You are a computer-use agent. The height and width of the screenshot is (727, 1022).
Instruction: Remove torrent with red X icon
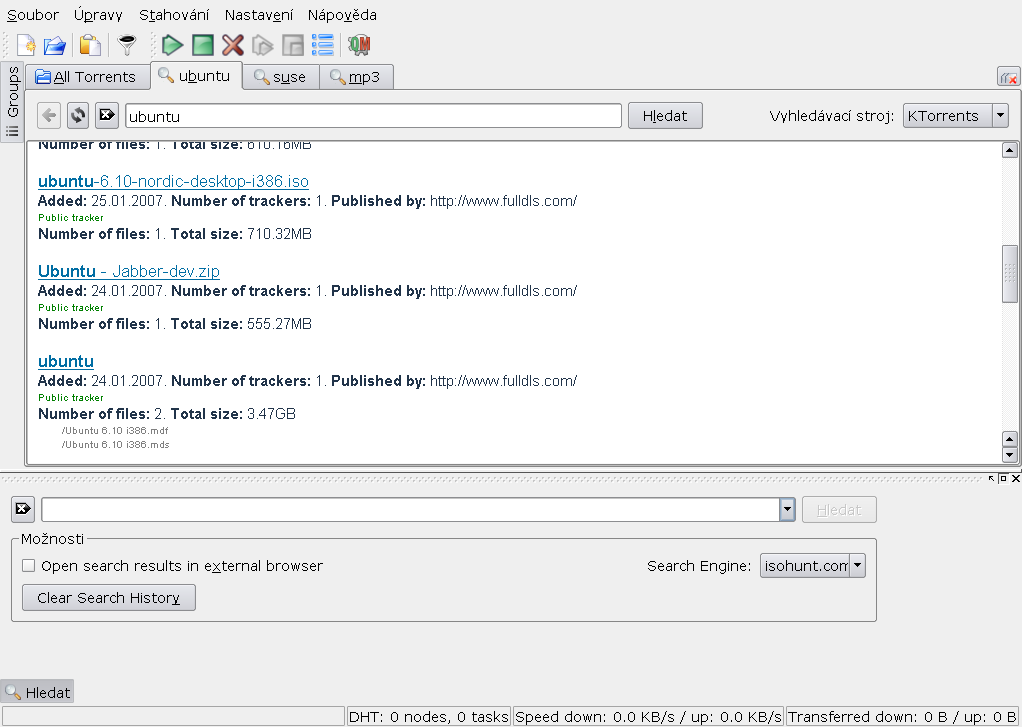(233, 45)
